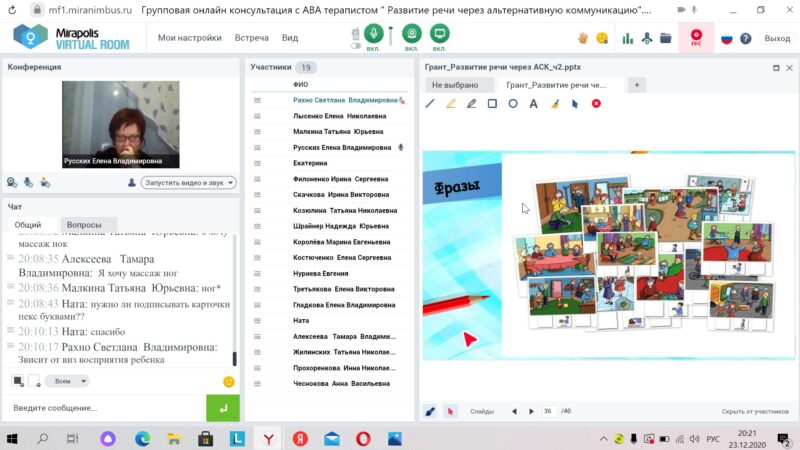Adjust the microphone volume slider

click(391, 36)
